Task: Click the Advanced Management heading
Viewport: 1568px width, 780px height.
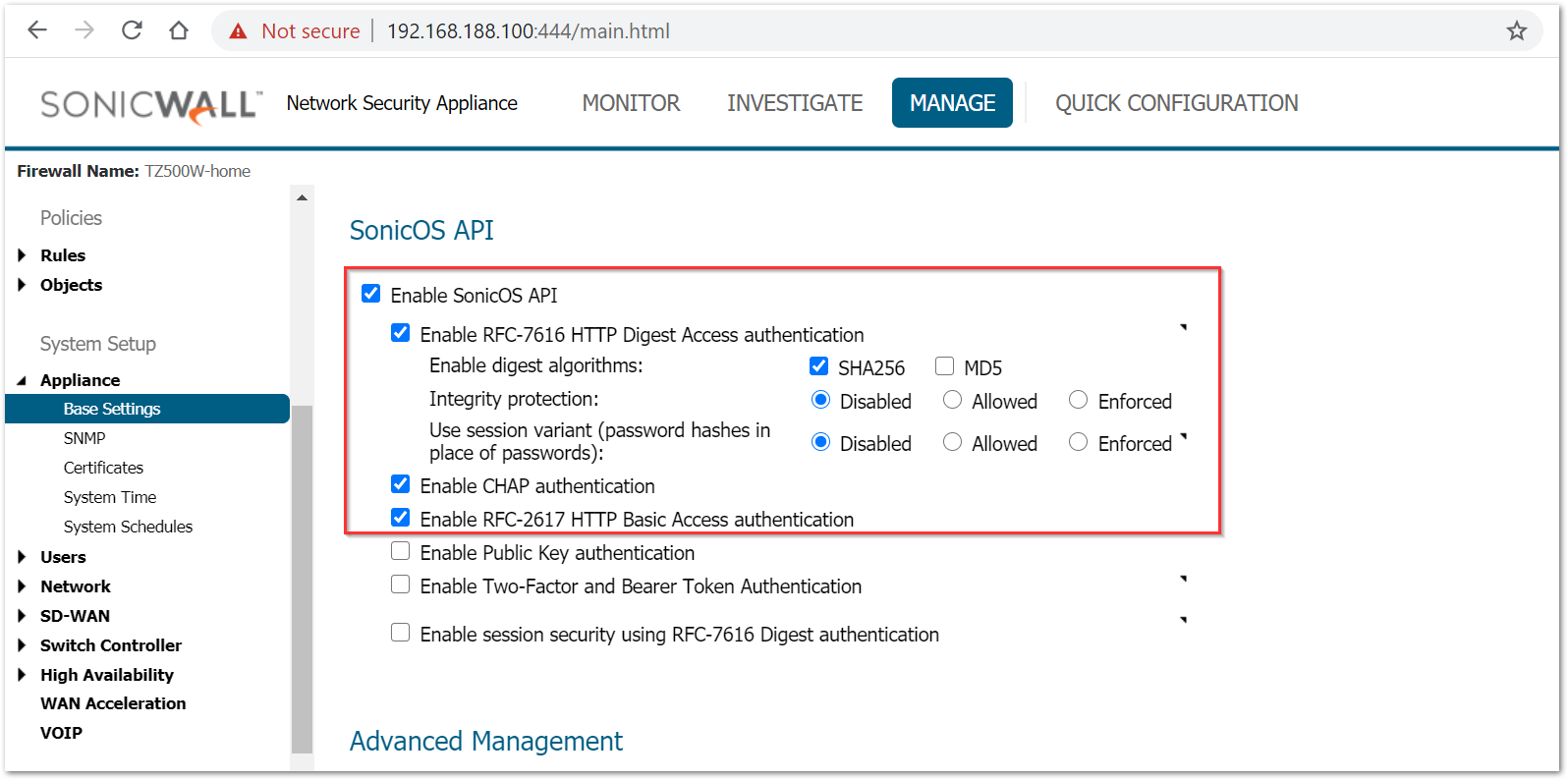Action: point(486,741)
